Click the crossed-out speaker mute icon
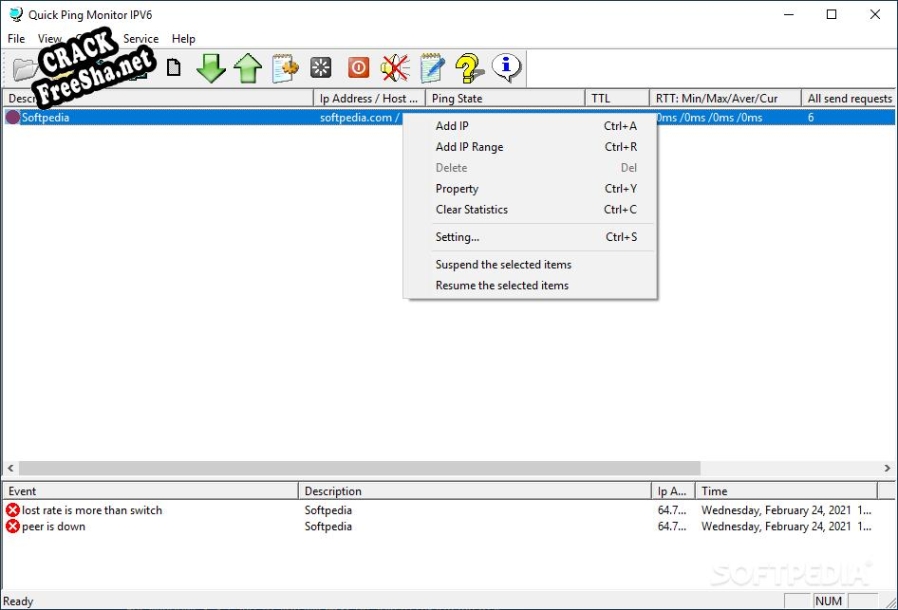The image size is (898, 610). [x=395, y=68]
